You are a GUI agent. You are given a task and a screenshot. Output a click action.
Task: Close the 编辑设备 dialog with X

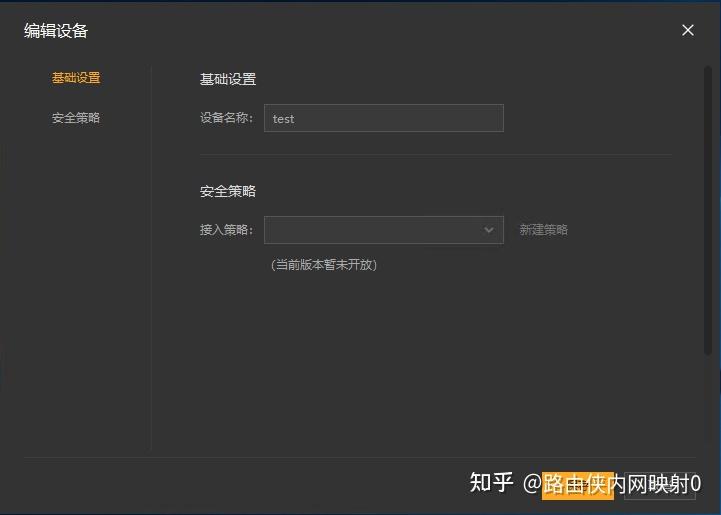pyautogui.click(x=687, y=30)
